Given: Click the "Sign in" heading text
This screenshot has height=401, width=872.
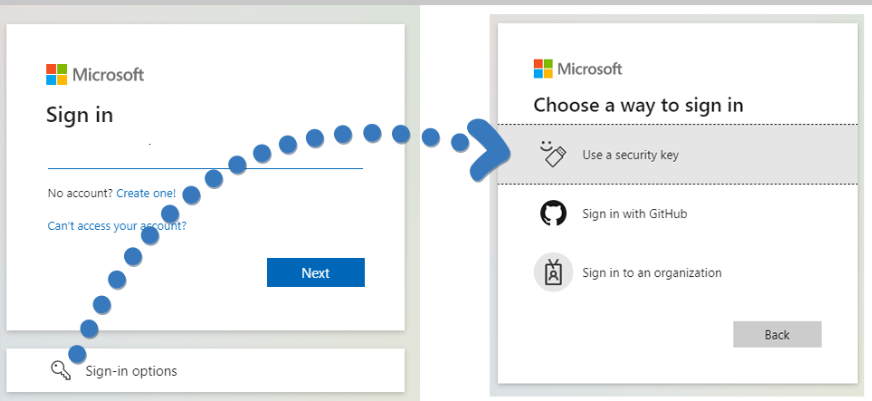Looking at the screenshot, I should (80, 115).
